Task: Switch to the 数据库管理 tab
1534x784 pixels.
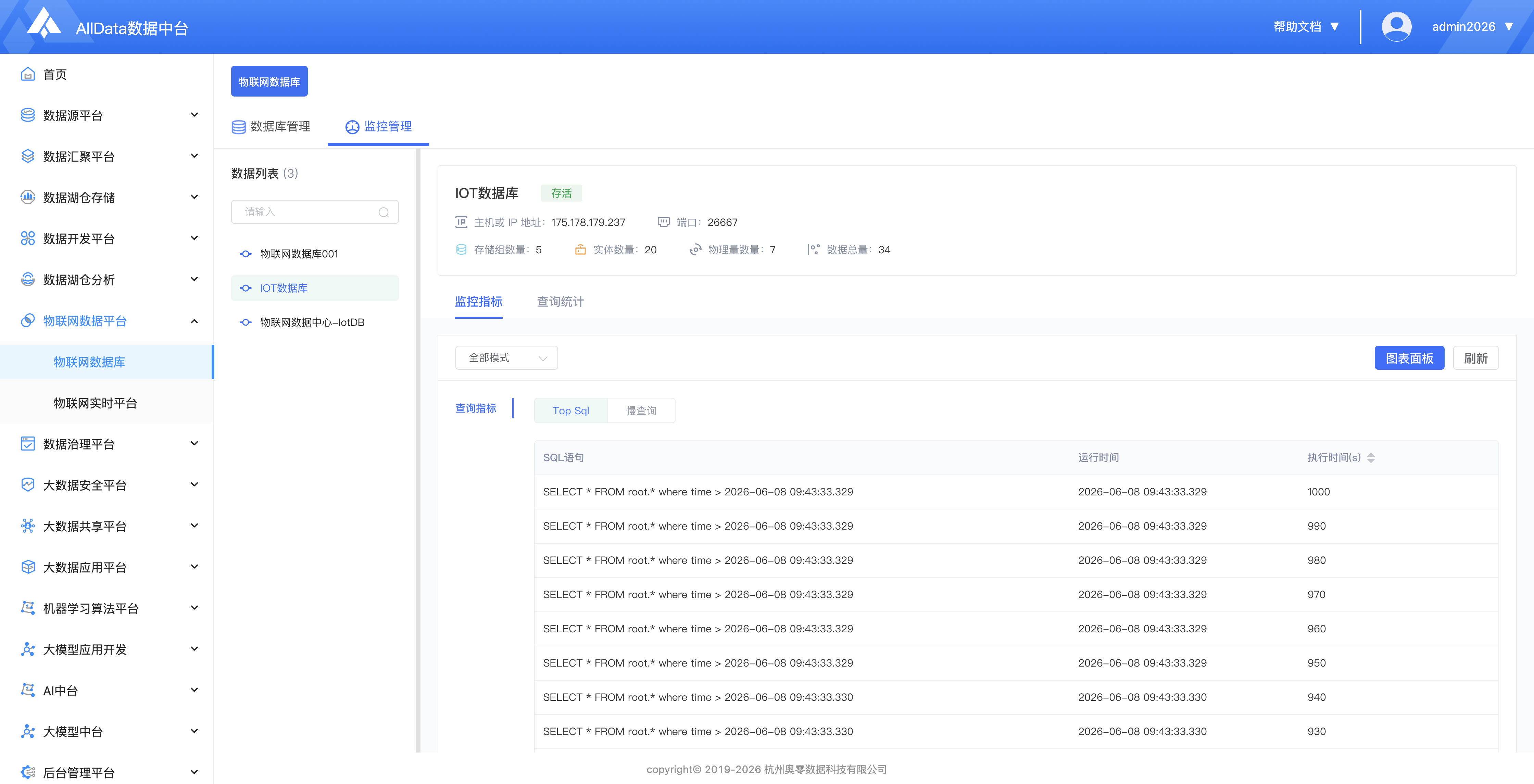Action: pos(271,127)
